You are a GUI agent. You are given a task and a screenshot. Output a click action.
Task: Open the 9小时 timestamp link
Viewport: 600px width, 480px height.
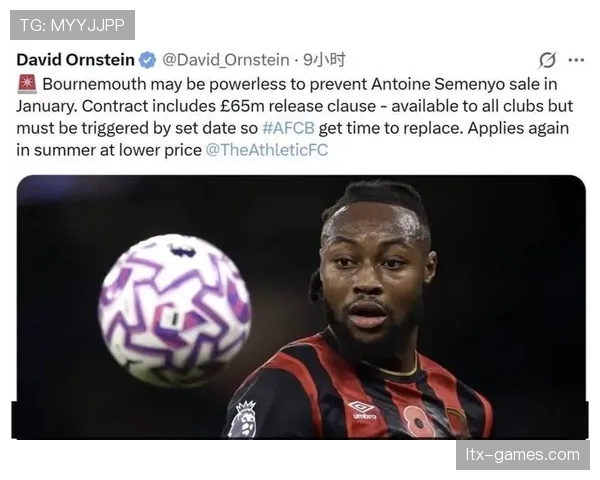click(x=324, y=60)
